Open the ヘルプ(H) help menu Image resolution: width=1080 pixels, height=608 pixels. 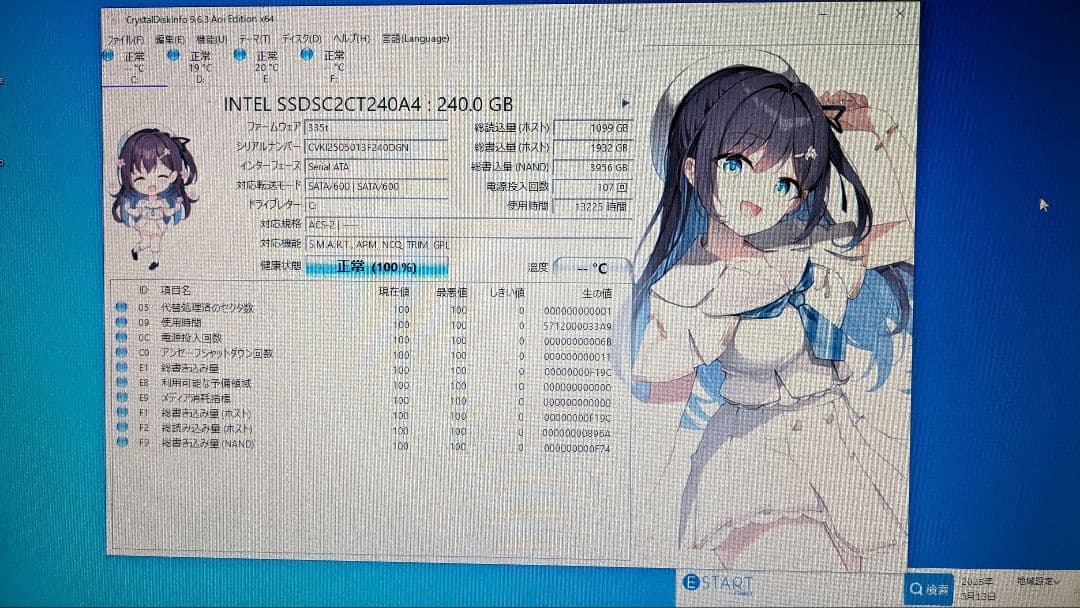click(x=349, y=36)
